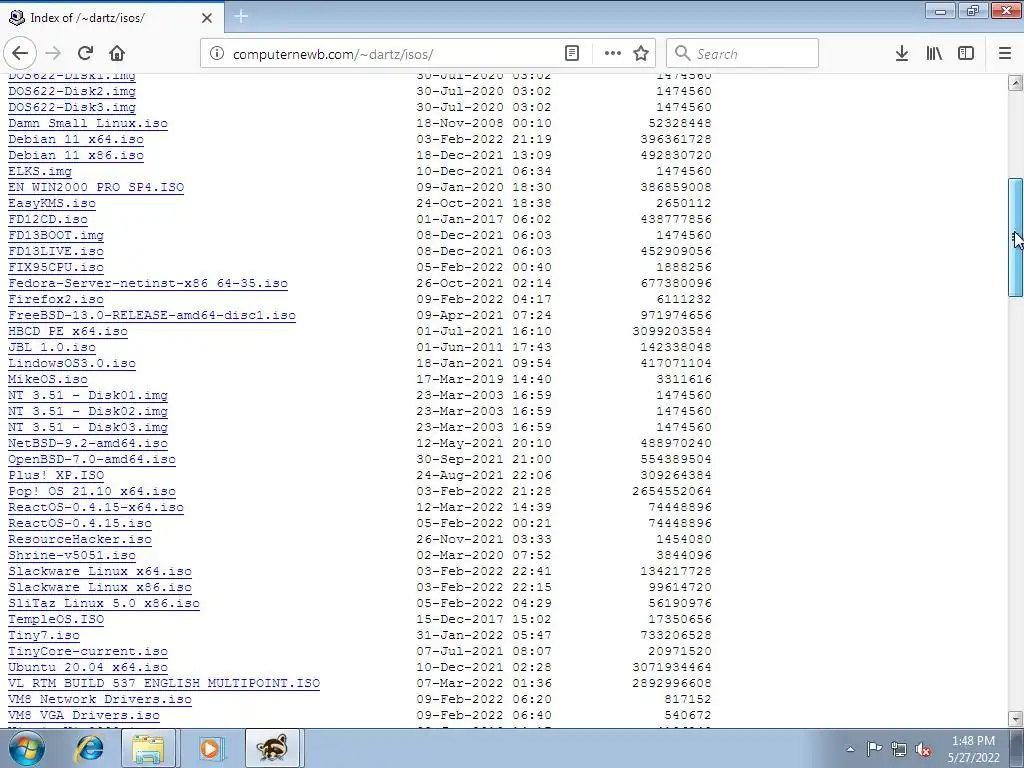Show sidebars icon in toolbar
The width and height of the screenshot is (1024, 768).
(x=966, y=54)
